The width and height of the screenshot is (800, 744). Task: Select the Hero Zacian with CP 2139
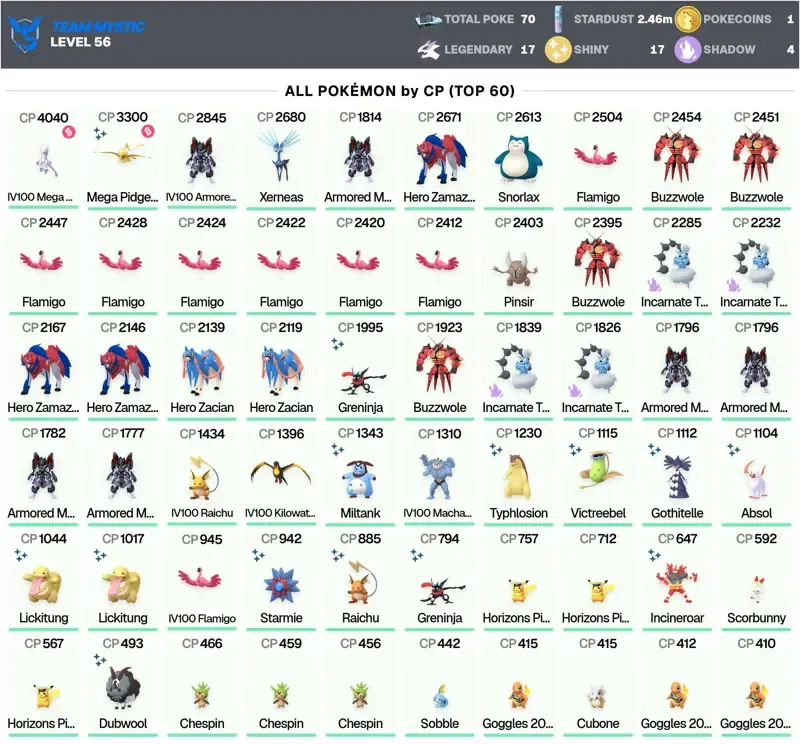click(202, 369)
